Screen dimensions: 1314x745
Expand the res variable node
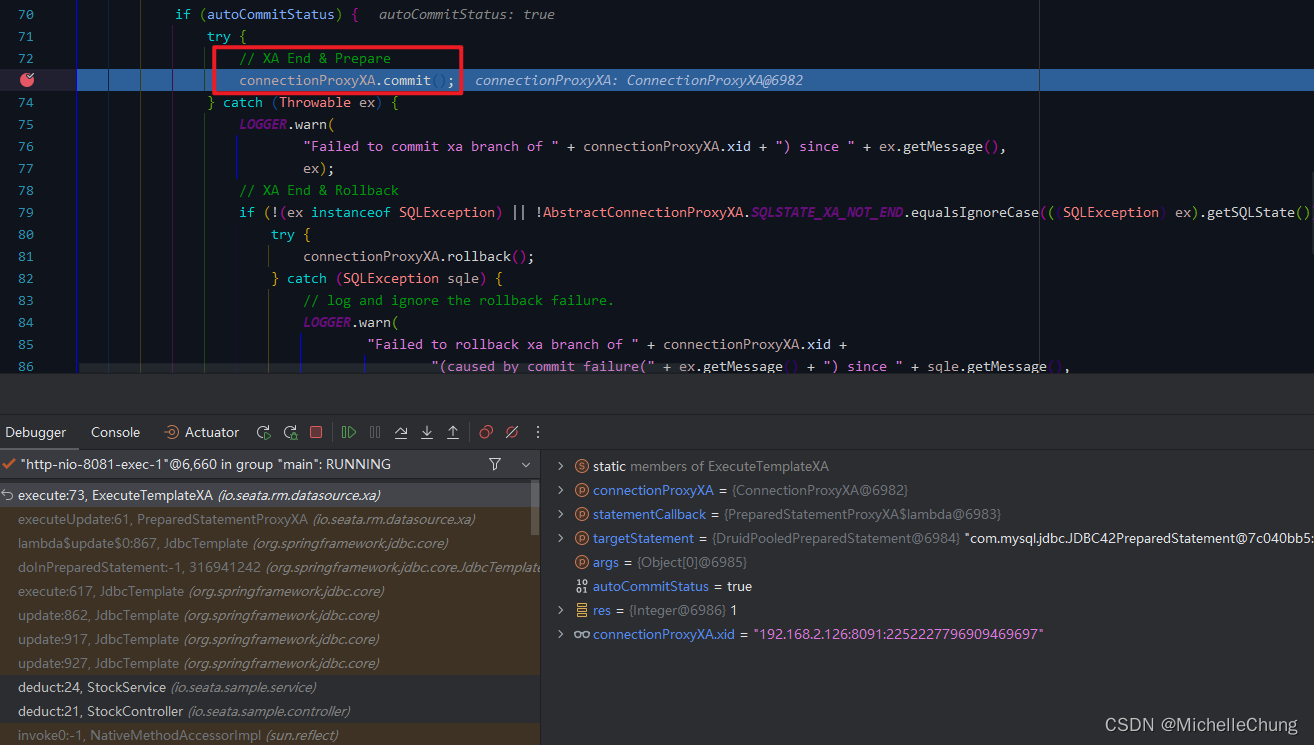(x=560, y=610)
